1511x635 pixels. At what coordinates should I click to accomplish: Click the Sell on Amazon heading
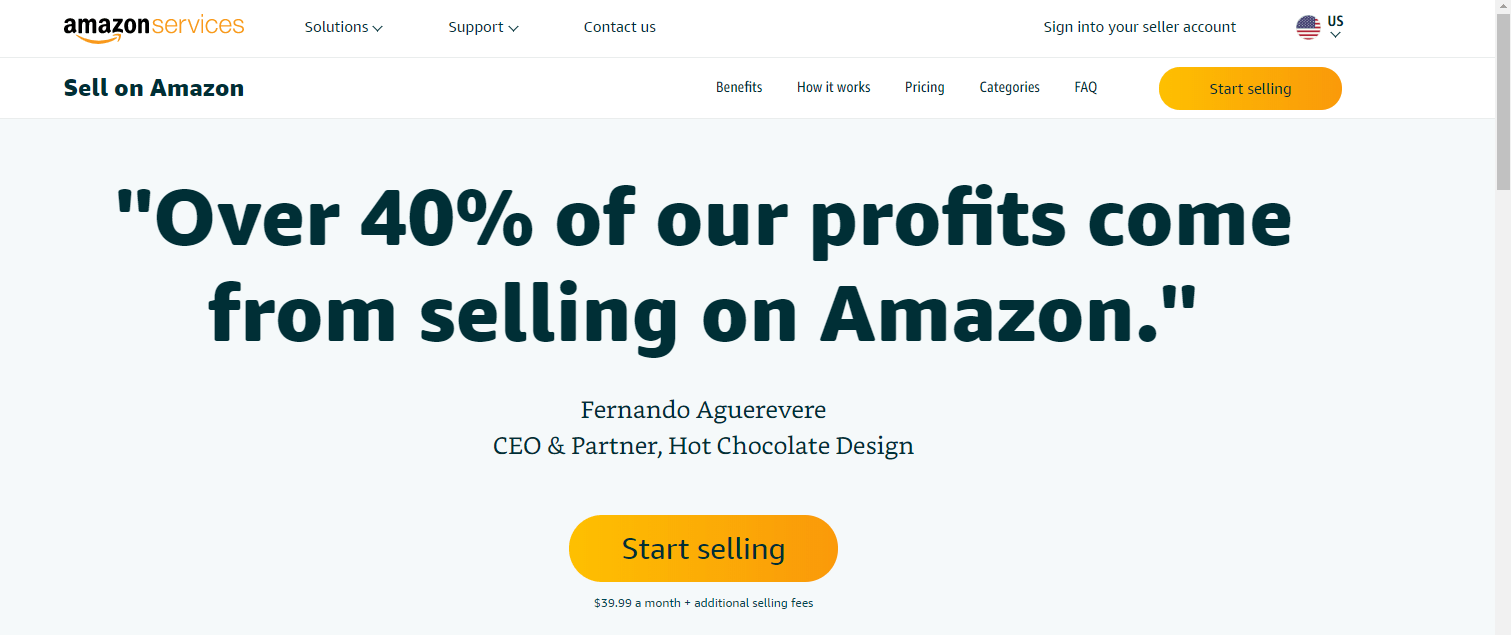point(154,88)
